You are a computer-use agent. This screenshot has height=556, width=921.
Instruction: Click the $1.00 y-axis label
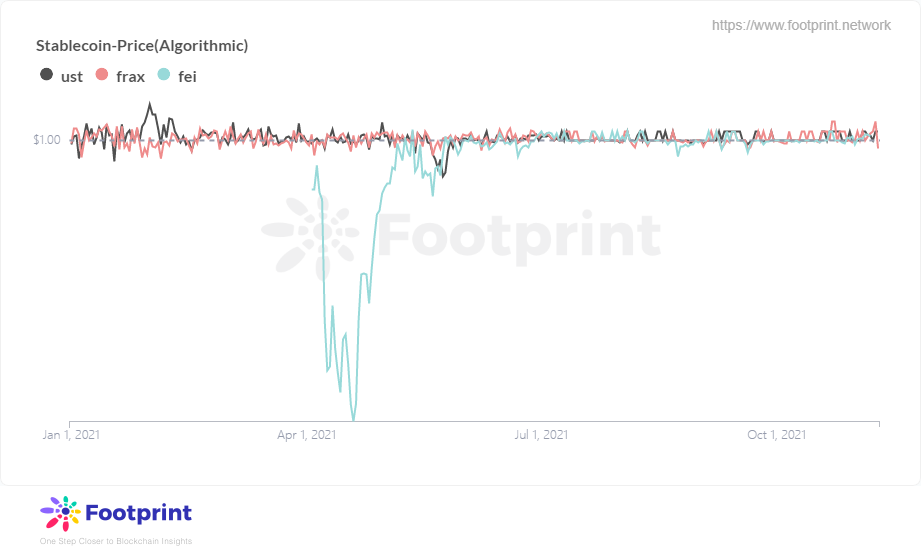pos(47,140)
